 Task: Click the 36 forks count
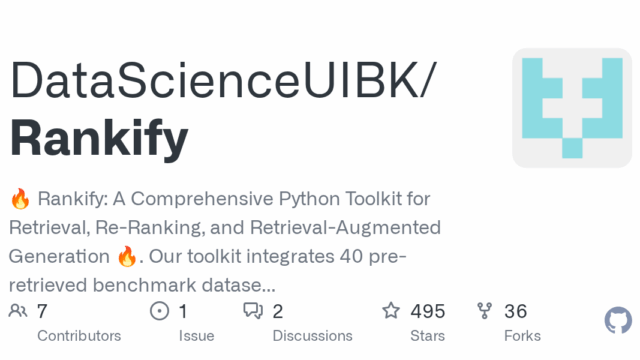coord(516,311)
